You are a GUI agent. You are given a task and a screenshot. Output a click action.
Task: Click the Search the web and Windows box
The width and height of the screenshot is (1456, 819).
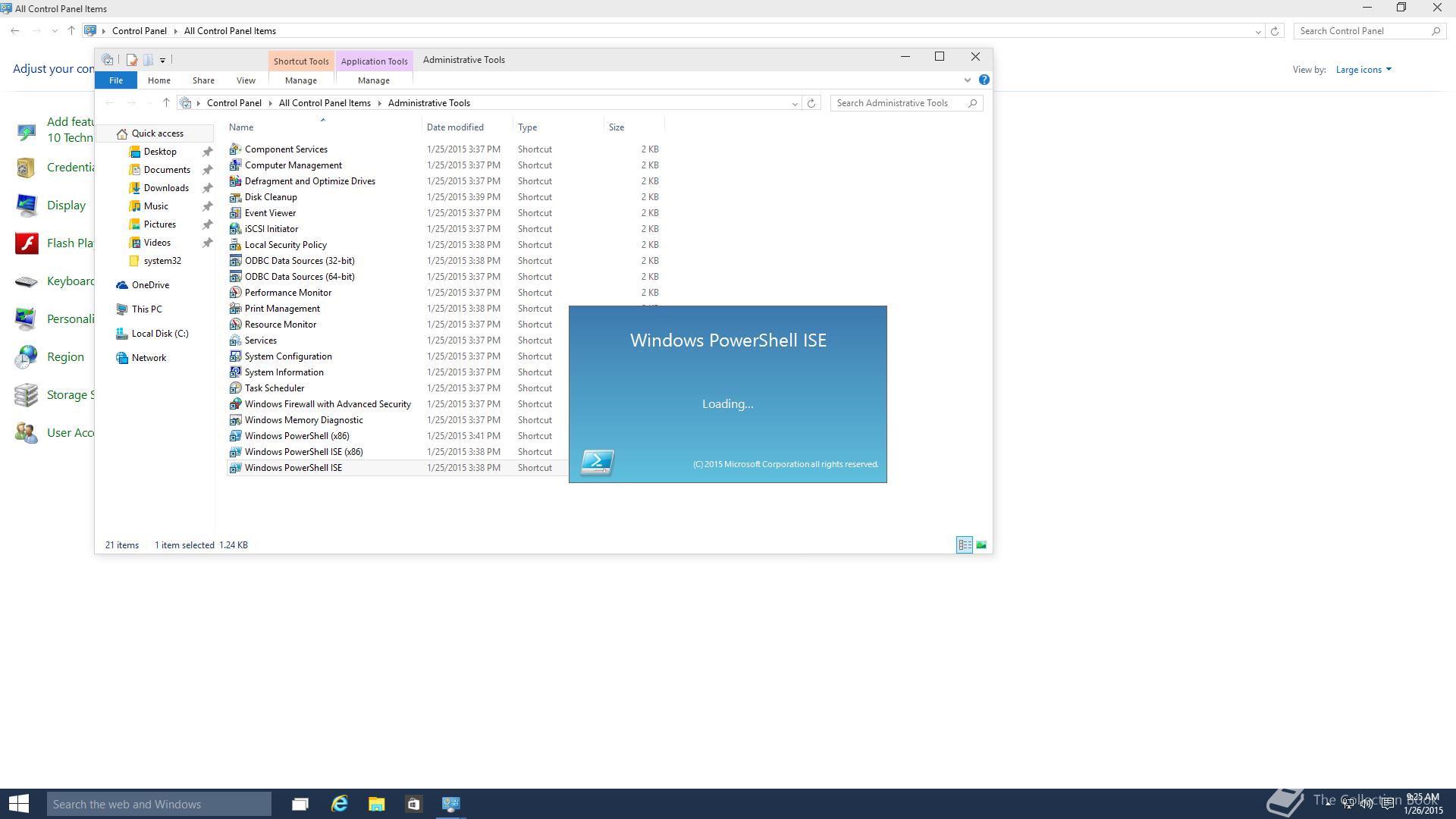click(158, 804)
